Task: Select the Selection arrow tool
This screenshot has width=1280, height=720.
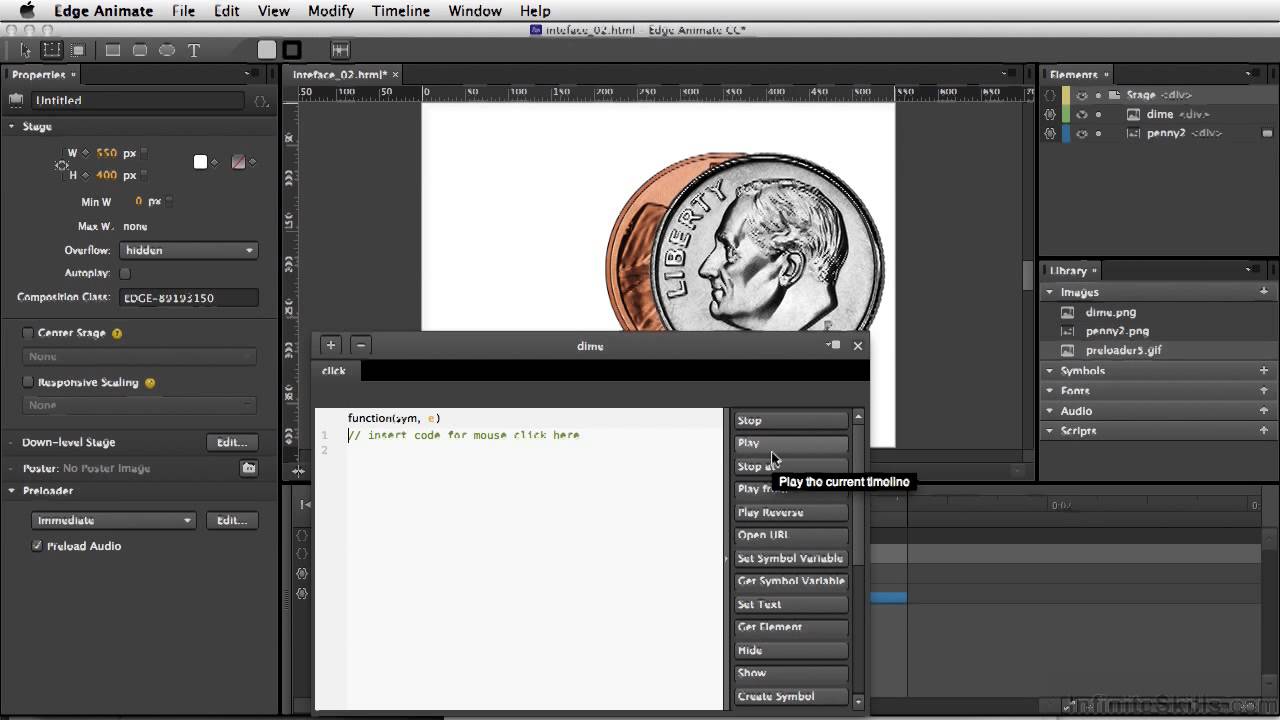Action: (x=26, y=50)
